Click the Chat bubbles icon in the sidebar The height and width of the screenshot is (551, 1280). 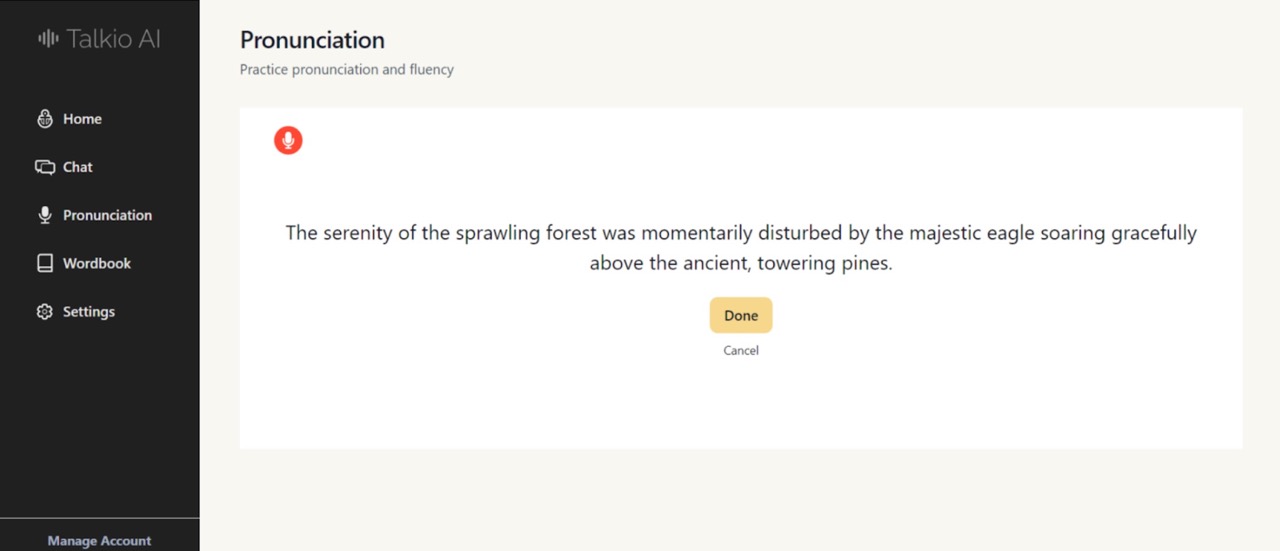tap(45, 167)
